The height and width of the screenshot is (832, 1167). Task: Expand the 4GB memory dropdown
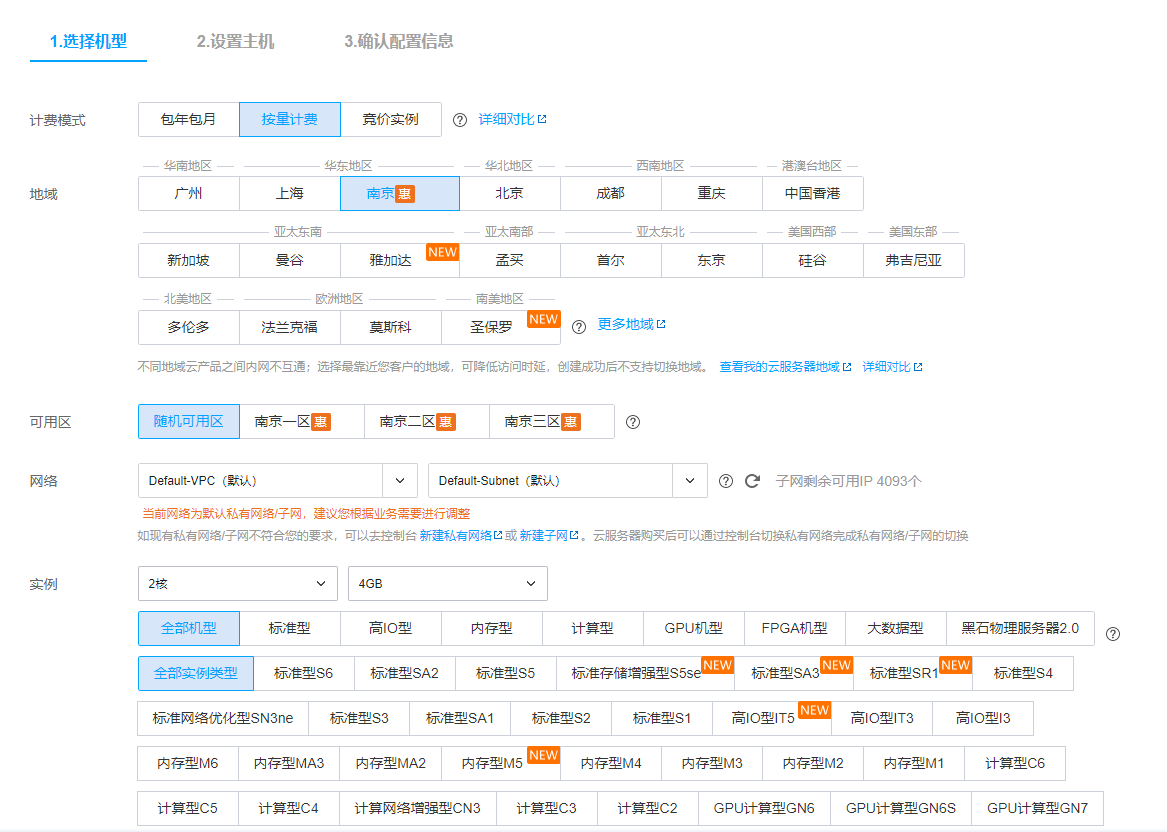[x=447, y=584]
